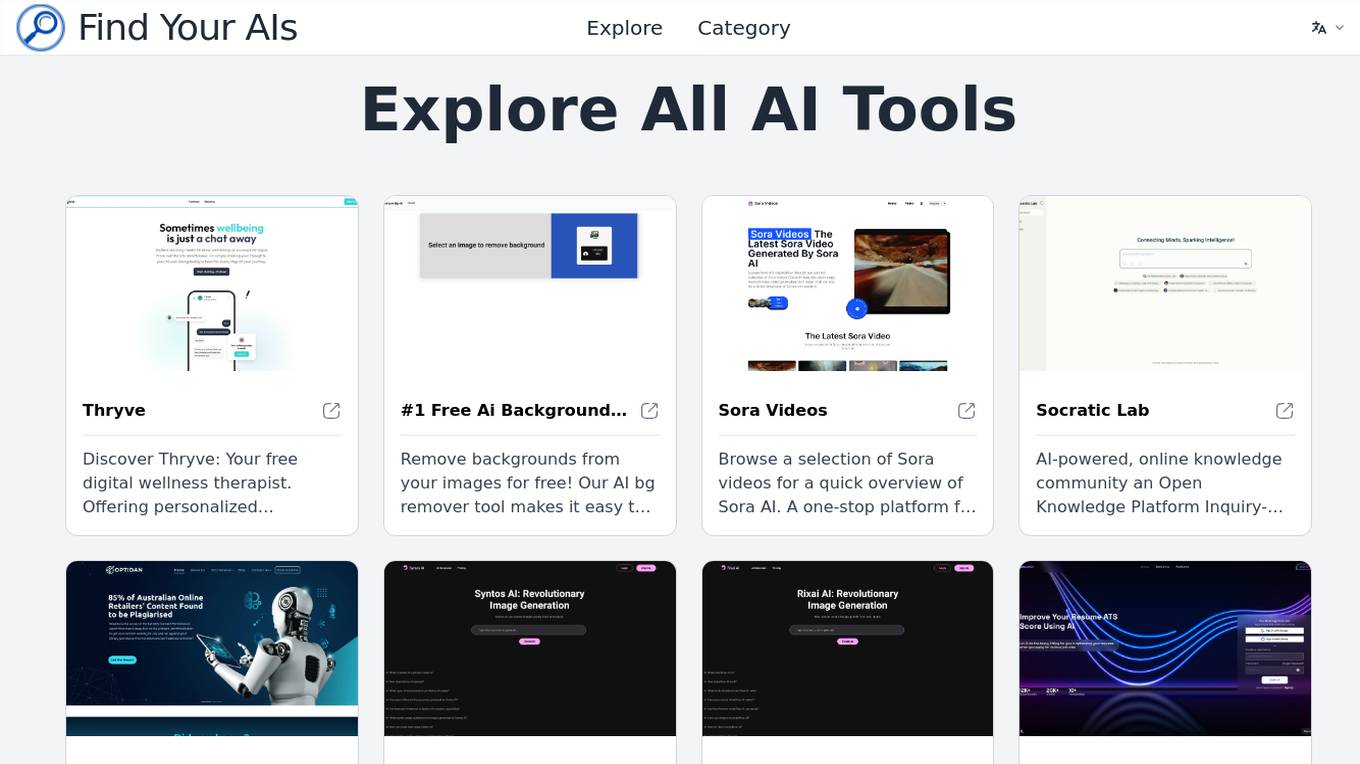1360x764 pixels.
Task: Open the Category menu item
Action: [x=744, y=28]
